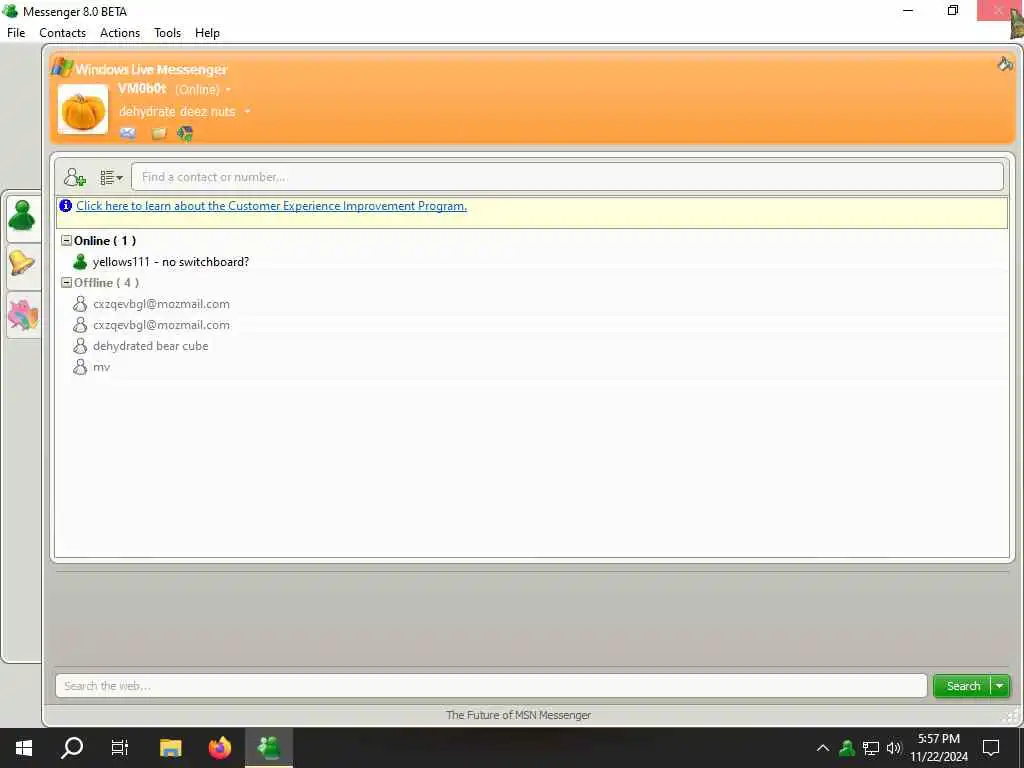Select contact yellows111 - no switchboard?
Screen dimensions: 1024x768
pos(170,262)
